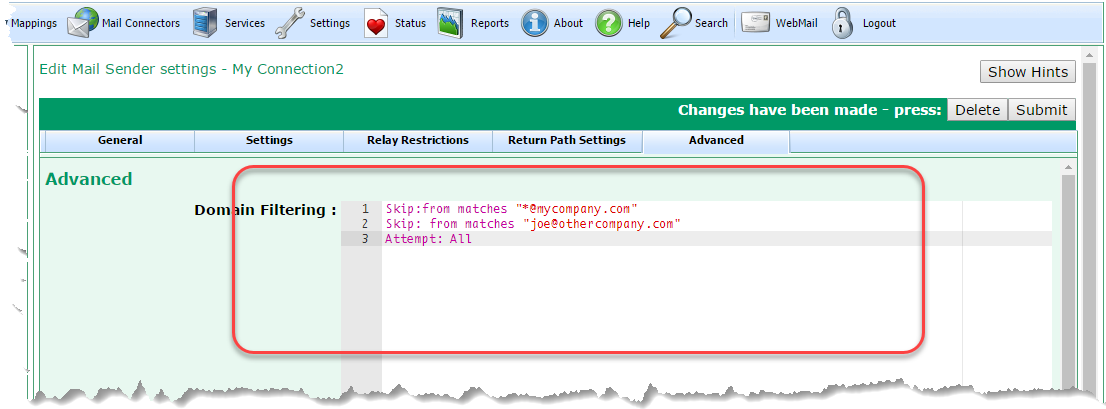Click the green 'Advanced' section heading
The height and width of the screenshot is (409, 1106).
pyautogui.click(x=89, y=179)
